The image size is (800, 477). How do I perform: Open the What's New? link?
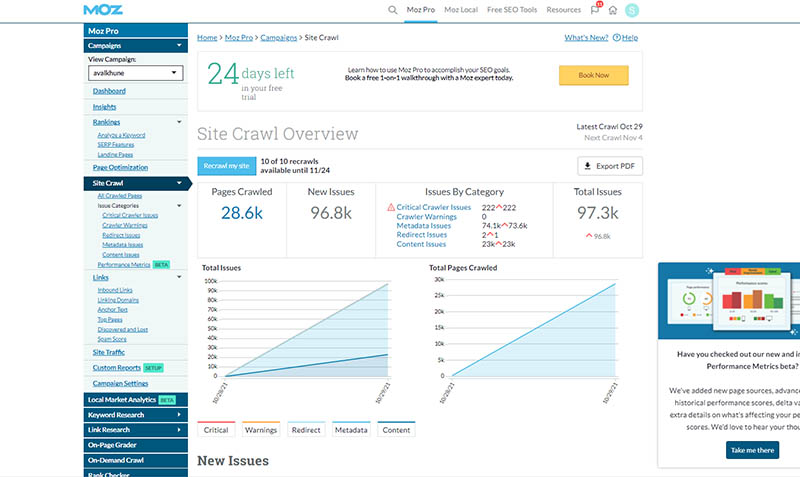586,37
